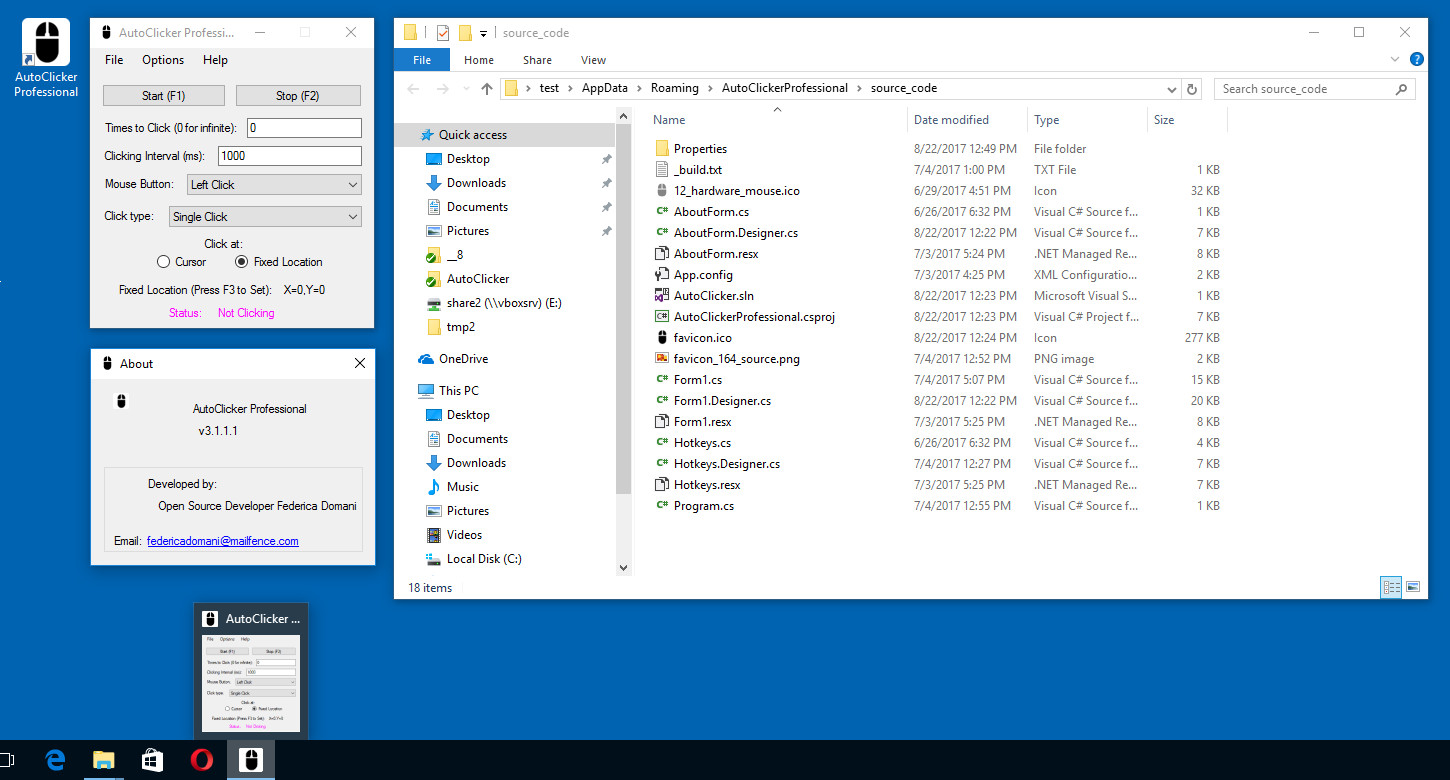This screenshot has height=780, width=1450.
Task: Click the Explorer Help question mark icon
Action: coord(1417,60)
